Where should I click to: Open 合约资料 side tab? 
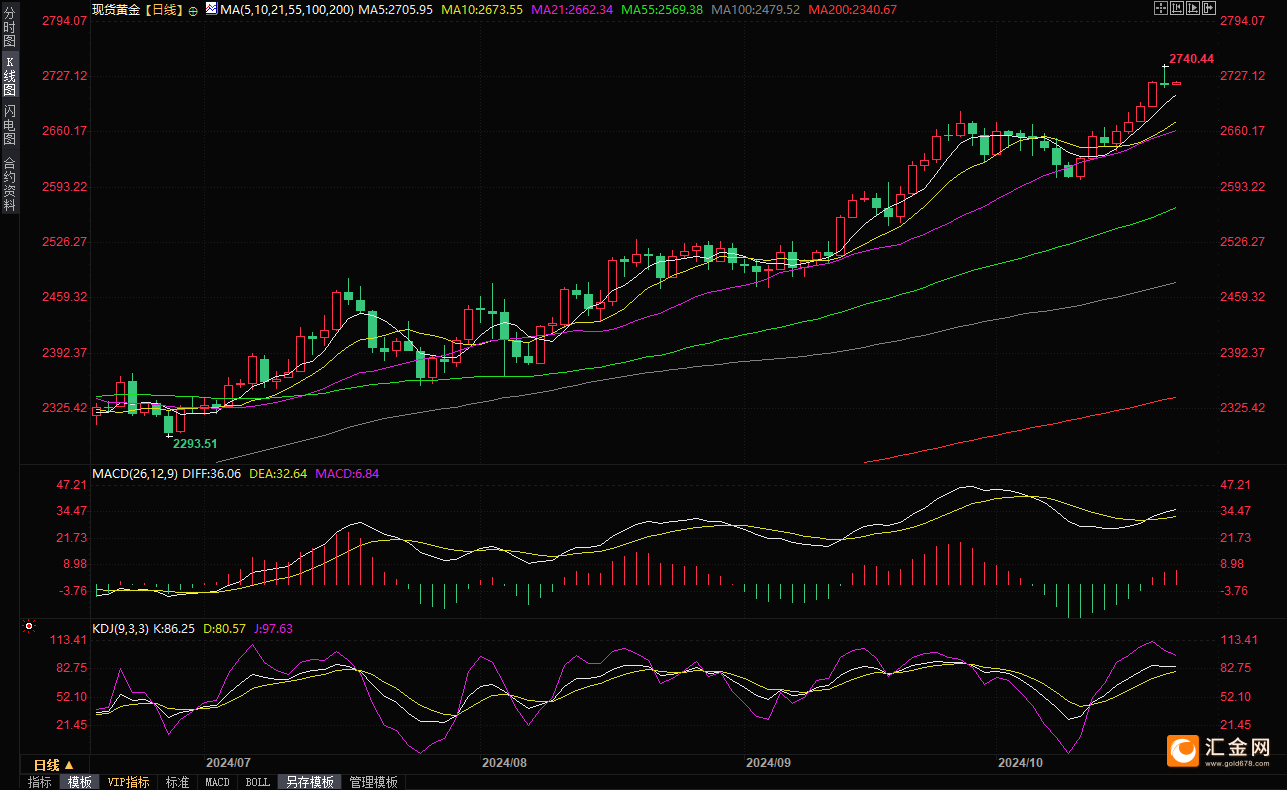pyautogui.click(x=9, y=184)
